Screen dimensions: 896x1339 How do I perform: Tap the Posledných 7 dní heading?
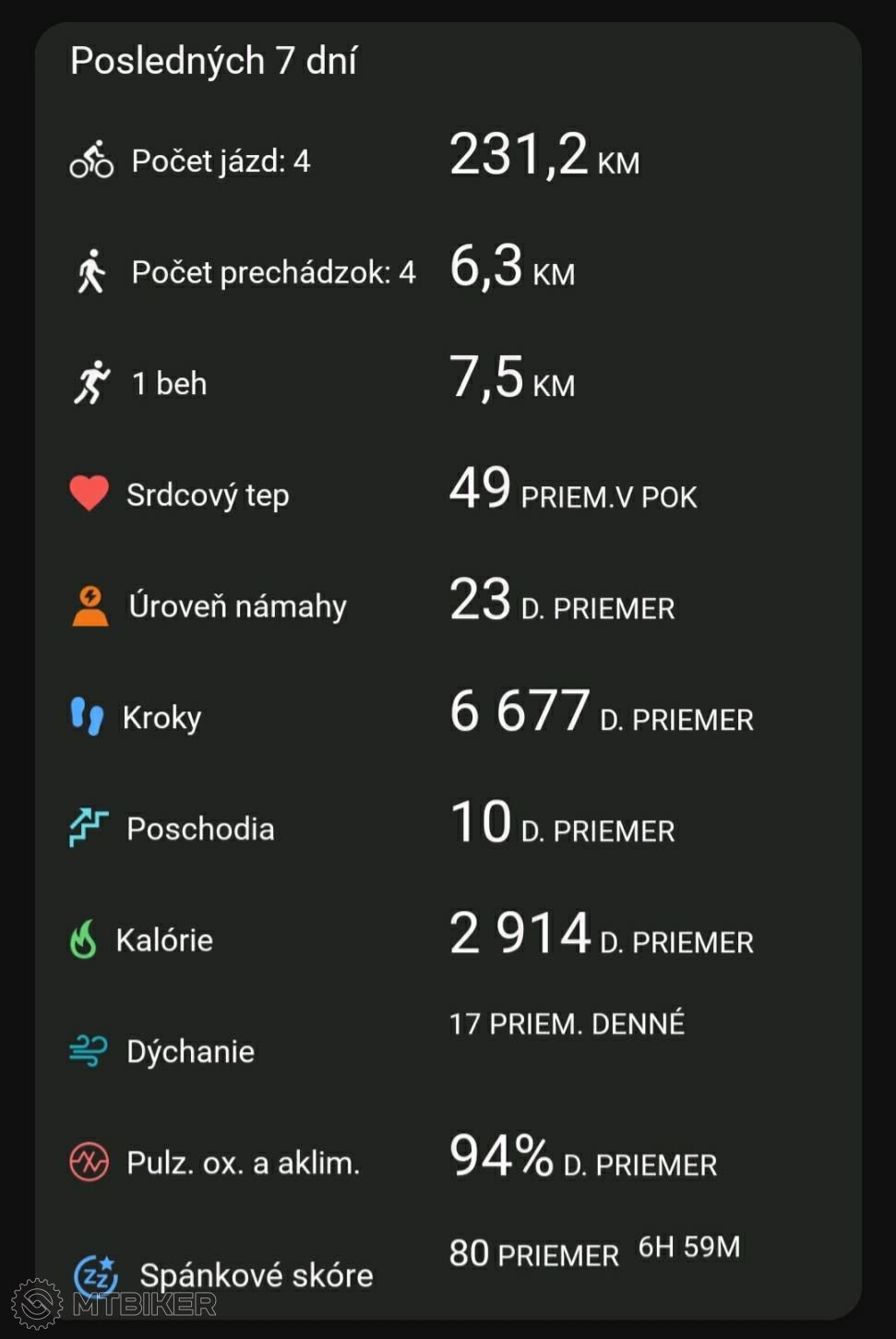tap(214, 61)
